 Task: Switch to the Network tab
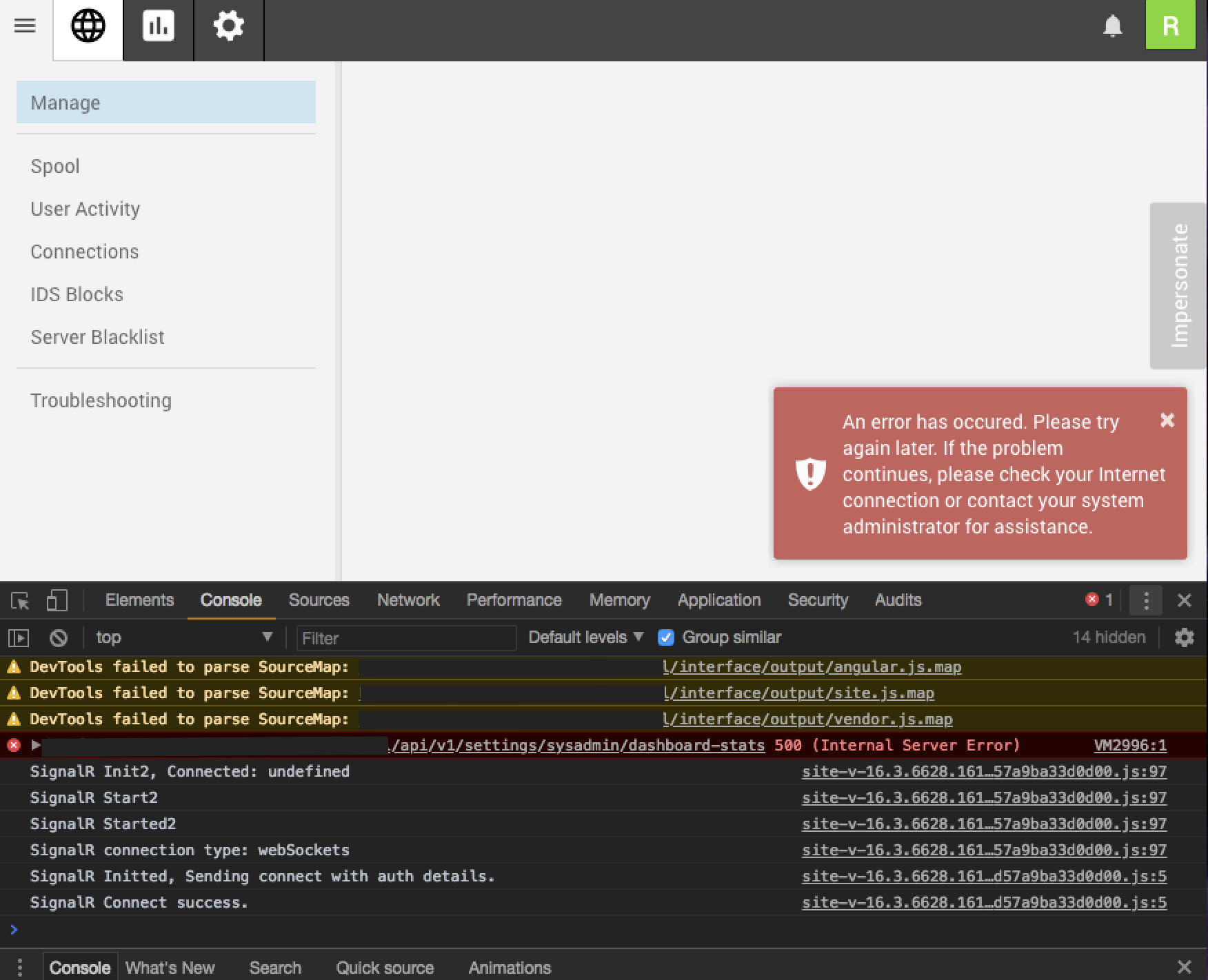coord(407,600)
